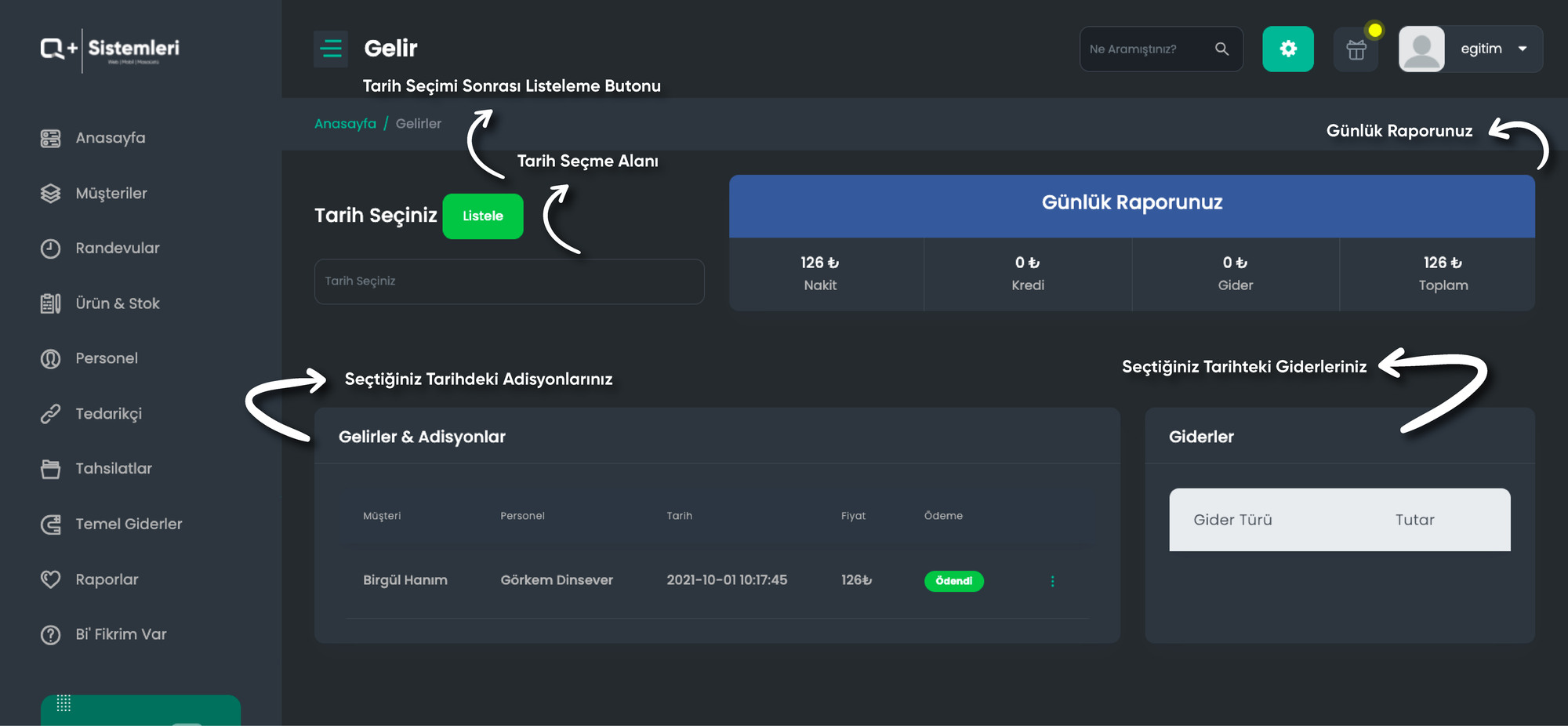Click the Ödendi status badge
1568x726 pixels.
coord(954,581)
